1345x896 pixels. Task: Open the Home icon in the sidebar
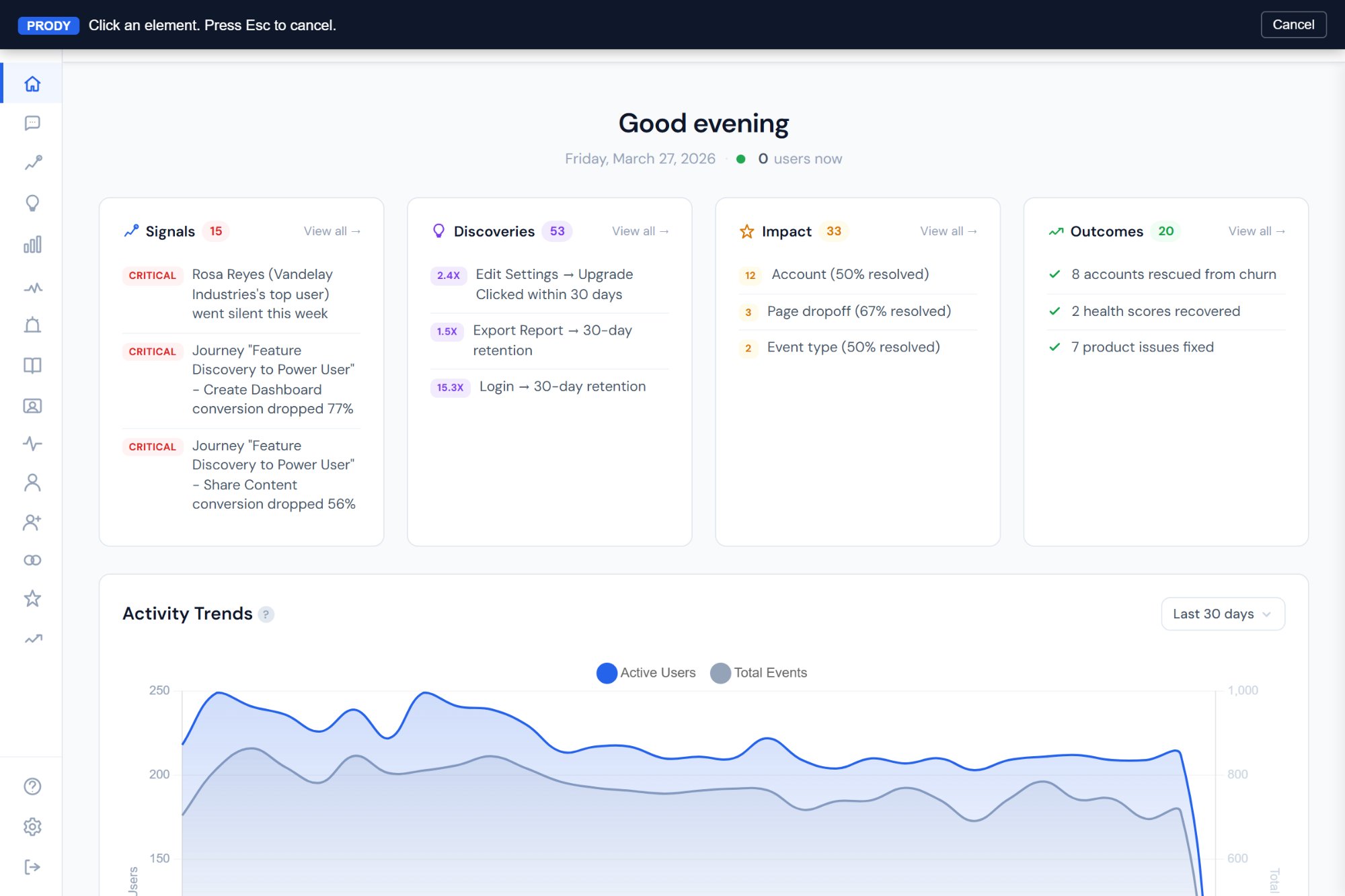point(32,84)
